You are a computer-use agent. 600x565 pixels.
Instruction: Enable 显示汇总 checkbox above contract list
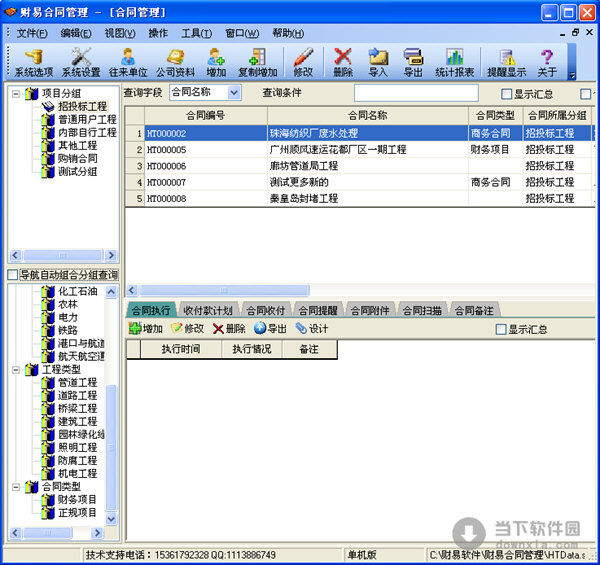[504, 94]
